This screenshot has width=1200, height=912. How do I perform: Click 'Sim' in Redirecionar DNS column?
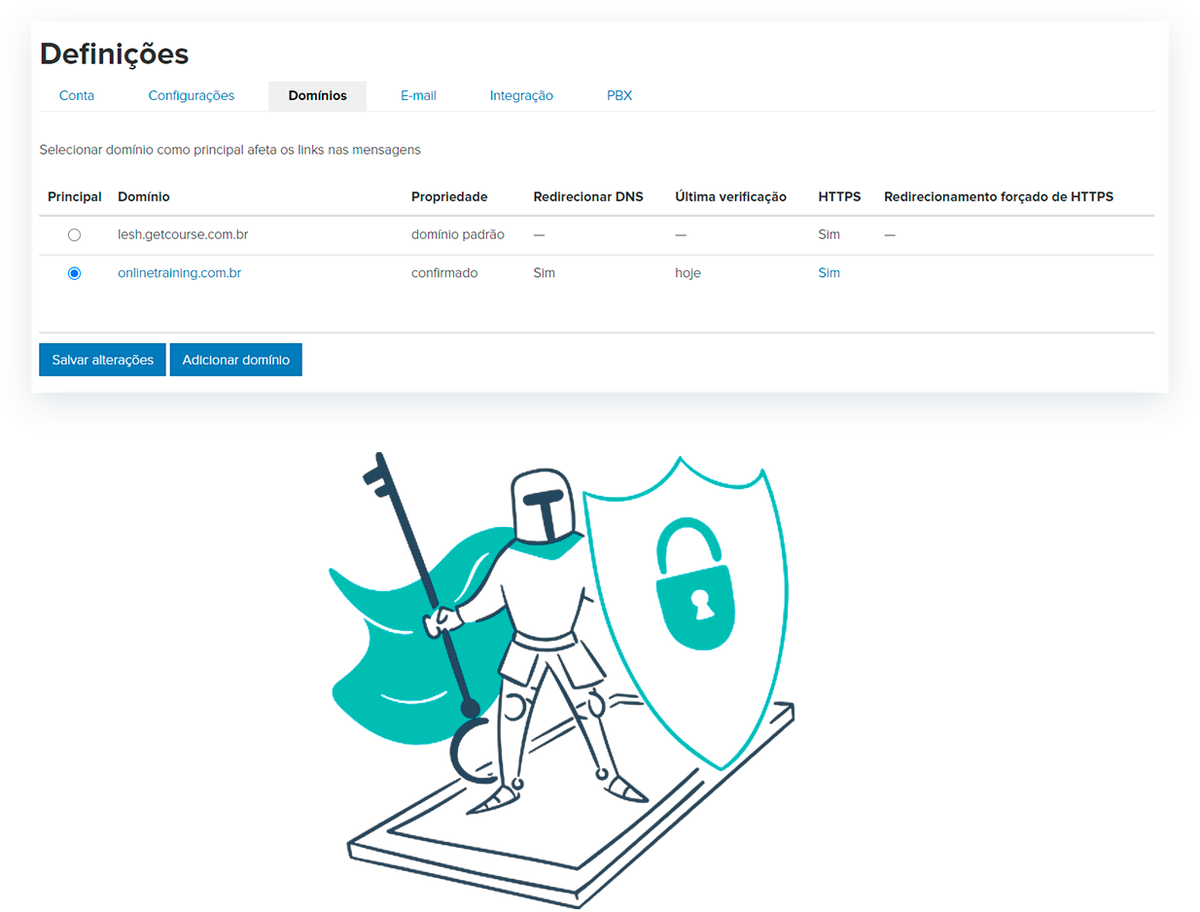[x=544, y=273]
